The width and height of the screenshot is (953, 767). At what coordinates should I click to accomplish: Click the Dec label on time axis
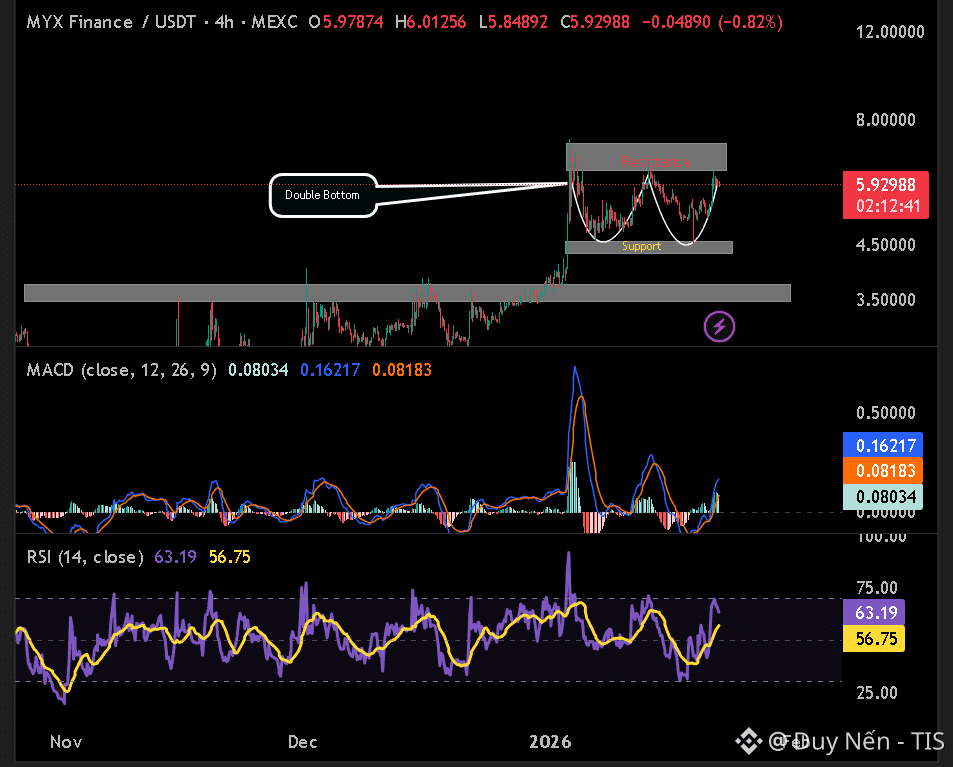click(x=302, y=741)
